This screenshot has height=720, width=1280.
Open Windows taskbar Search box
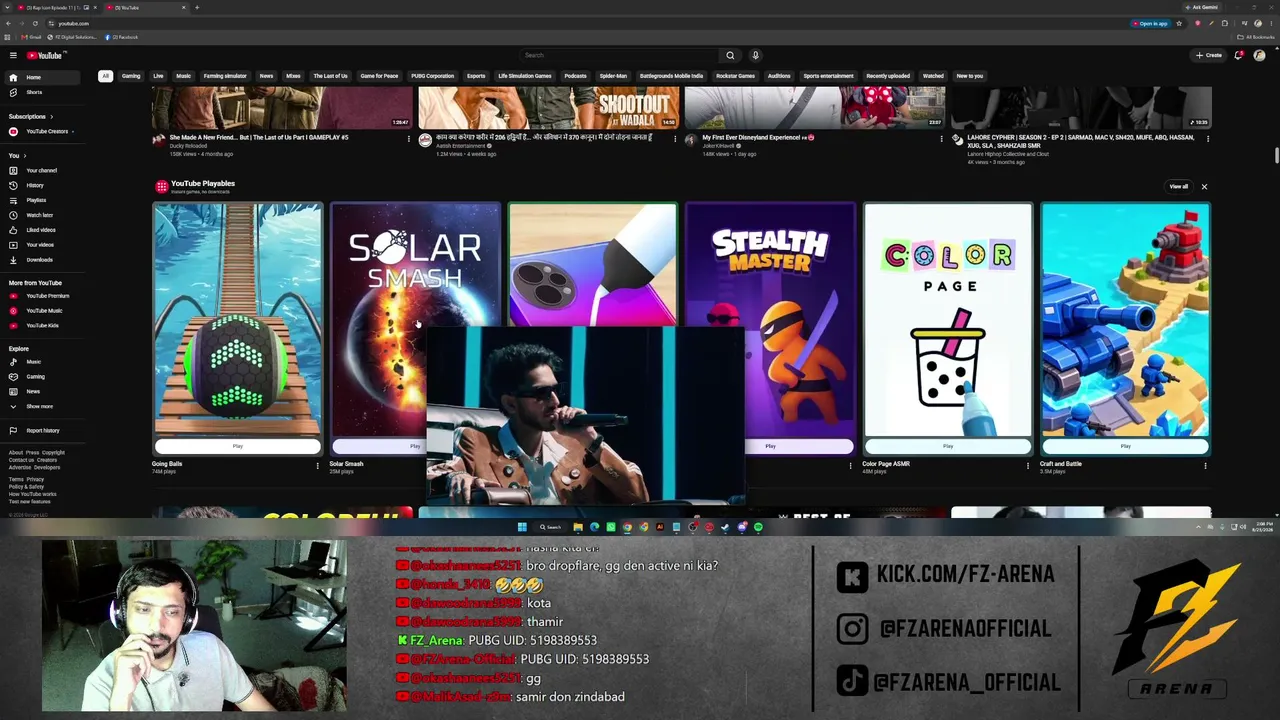coord(550,527)
